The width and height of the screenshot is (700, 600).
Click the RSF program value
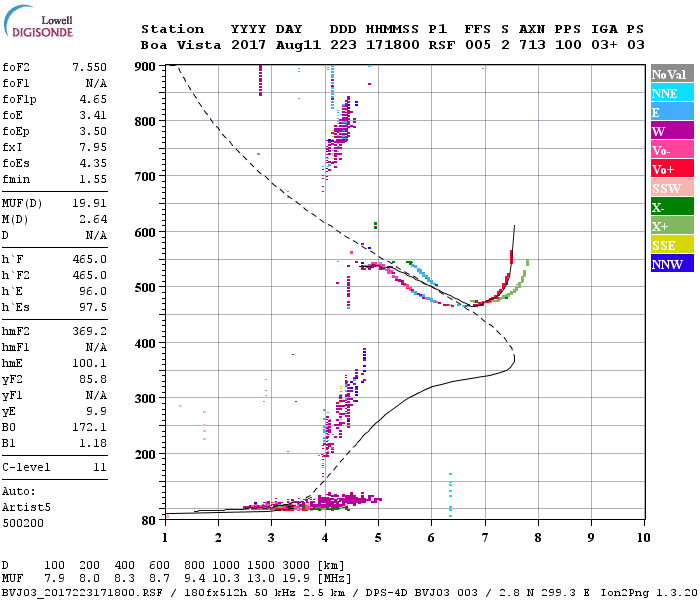tap(442, 45)
